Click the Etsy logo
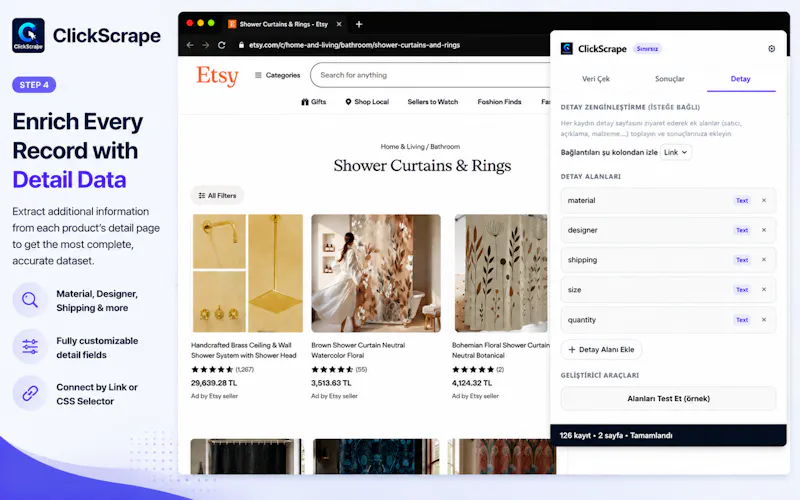 tap(217, 76)
